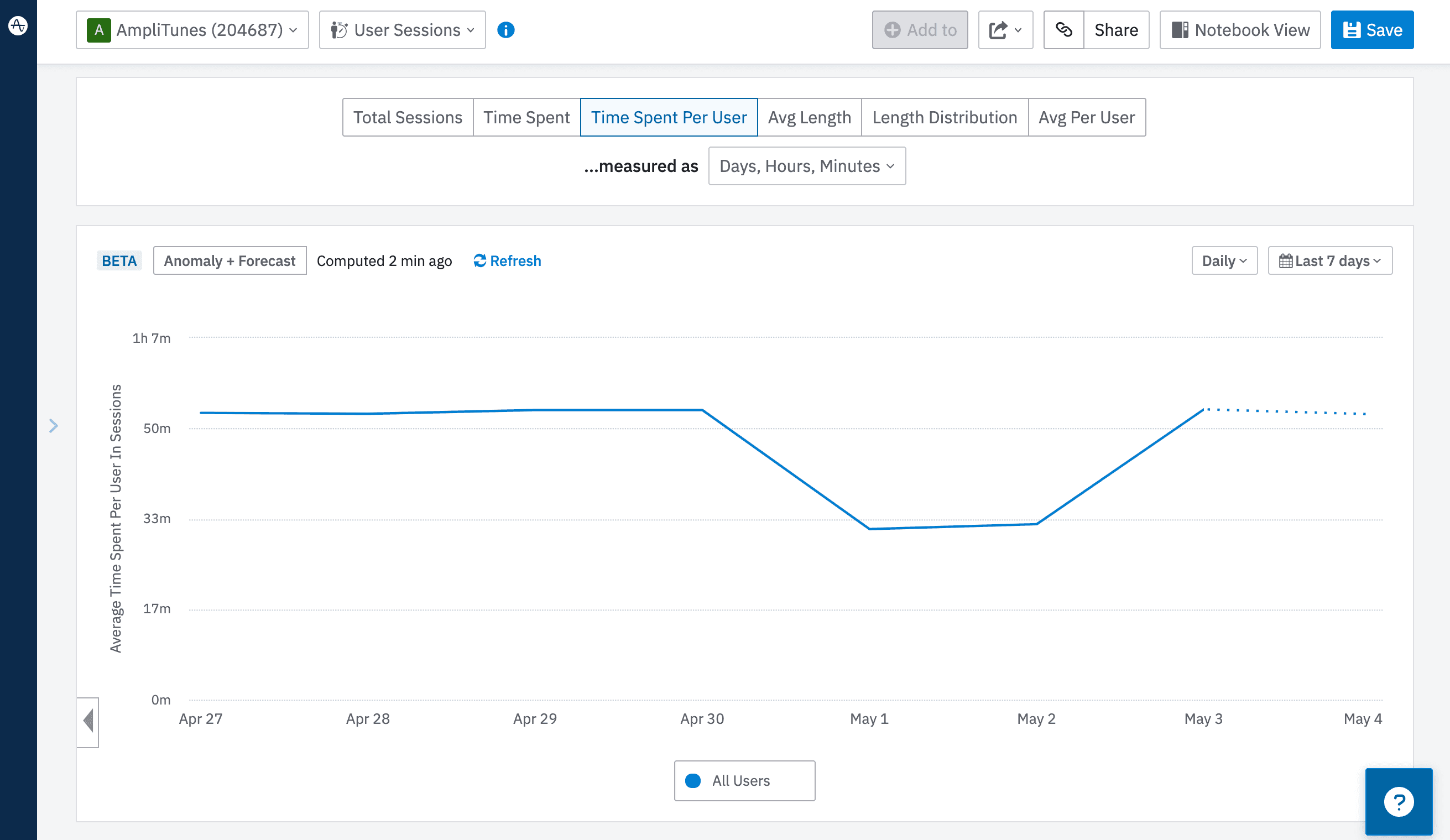Screen dimensions: 1450x840
Task: Select the Avg Per User tab
Action: click(x=1086, y=117)
